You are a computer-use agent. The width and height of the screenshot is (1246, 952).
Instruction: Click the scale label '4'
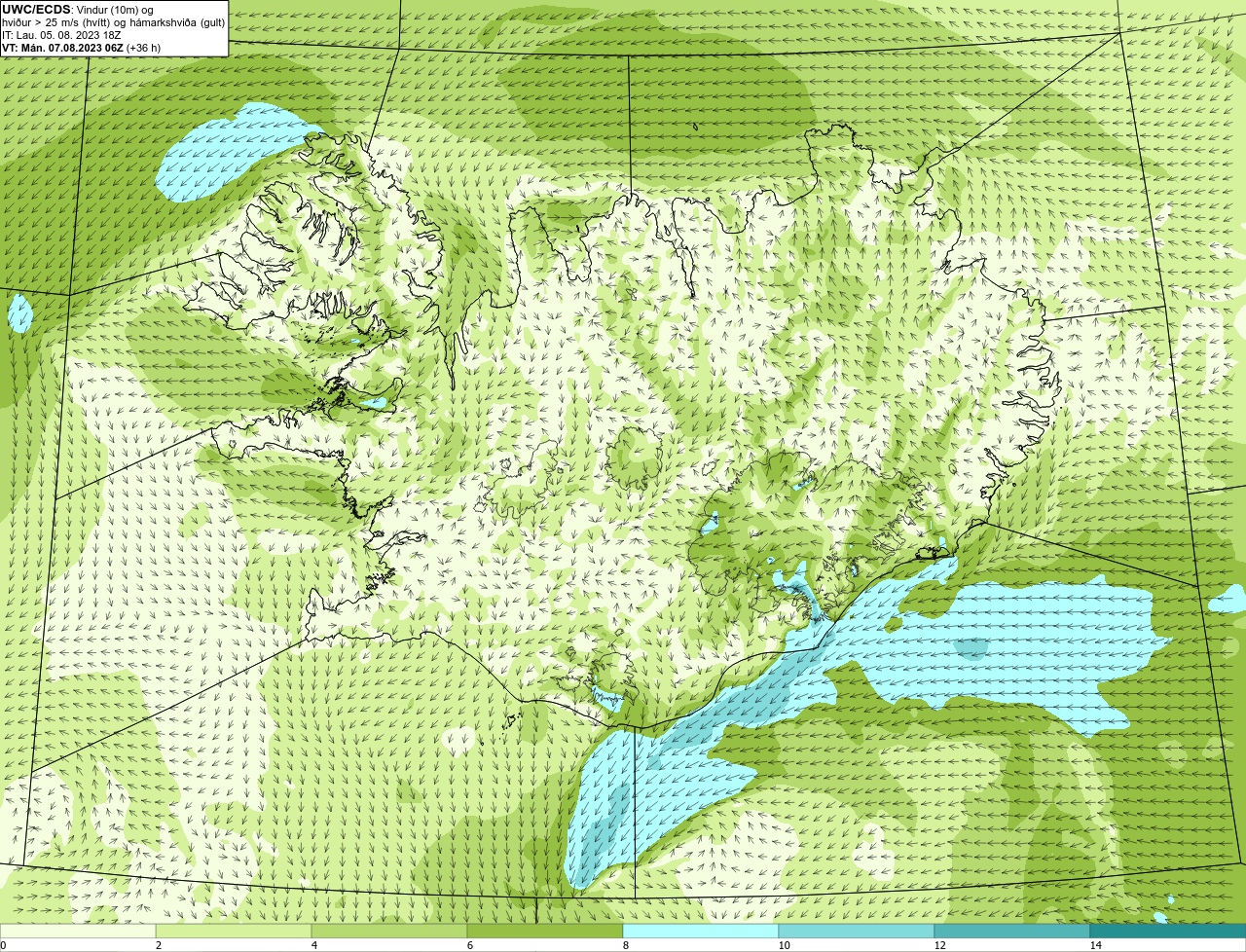click(313, 945)
